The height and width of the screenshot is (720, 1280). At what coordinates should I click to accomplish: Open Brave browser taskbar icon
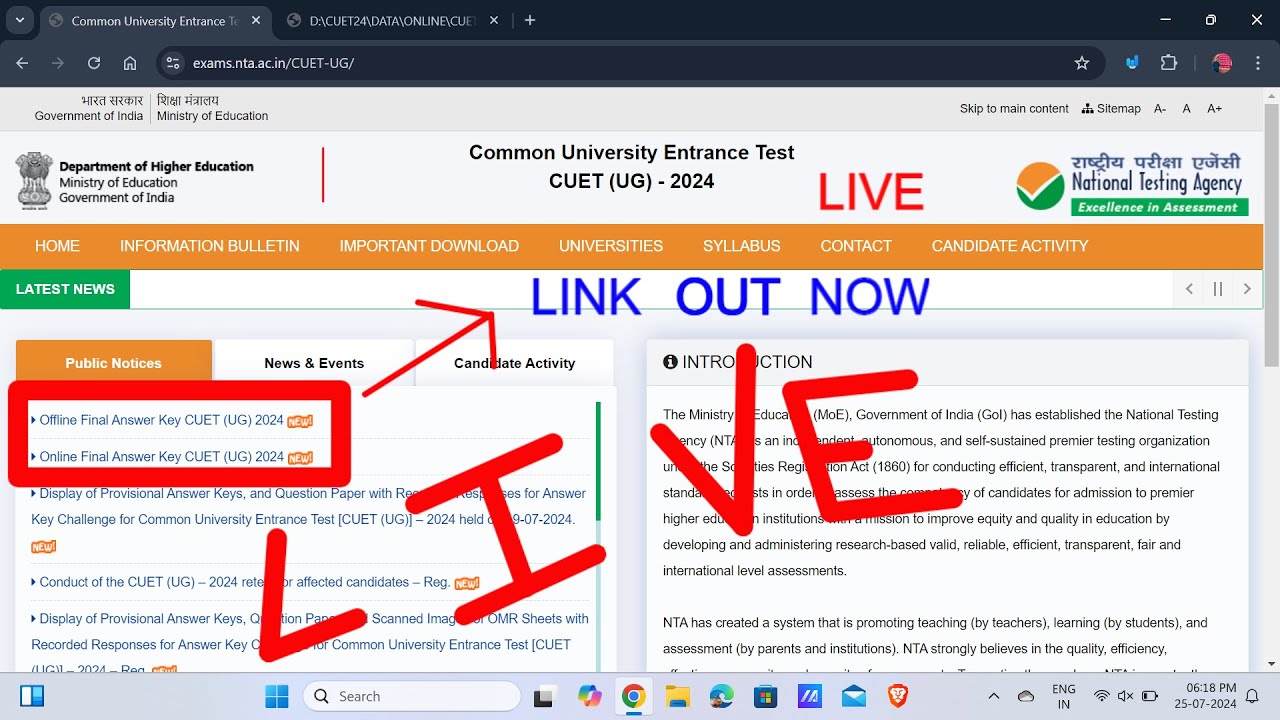(898, 696)
